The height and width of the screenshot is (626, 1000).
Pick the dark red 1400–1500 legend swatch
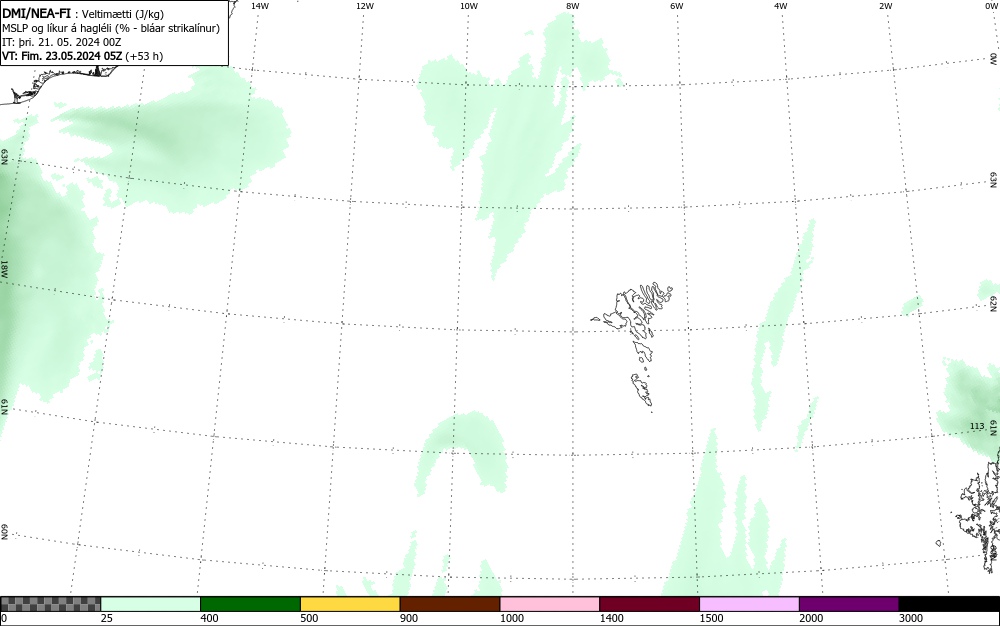coord(649,604)
